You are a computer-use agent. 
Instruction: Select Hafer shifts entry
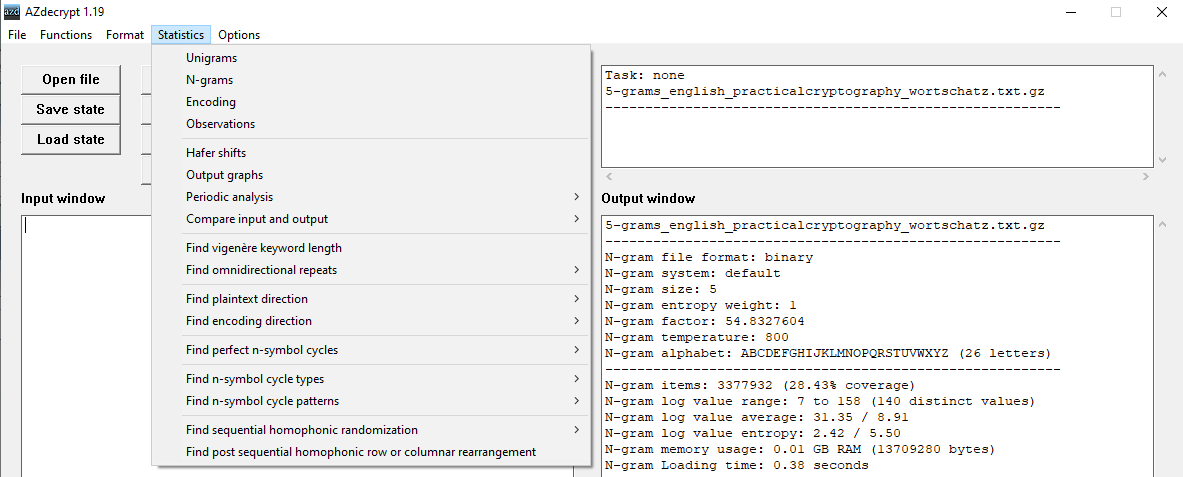click(x=370, y=152)
